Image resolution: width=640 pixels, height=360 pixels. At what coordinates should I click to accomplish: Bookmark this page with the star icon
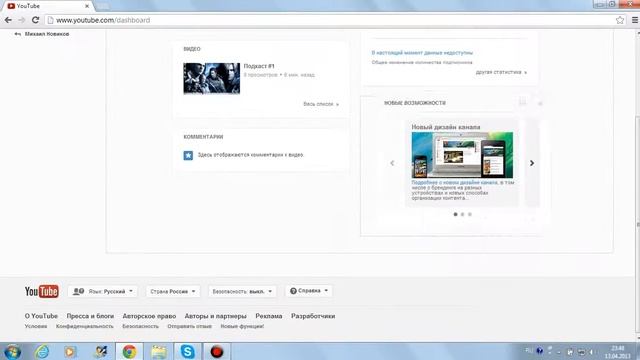pos(620,20)
